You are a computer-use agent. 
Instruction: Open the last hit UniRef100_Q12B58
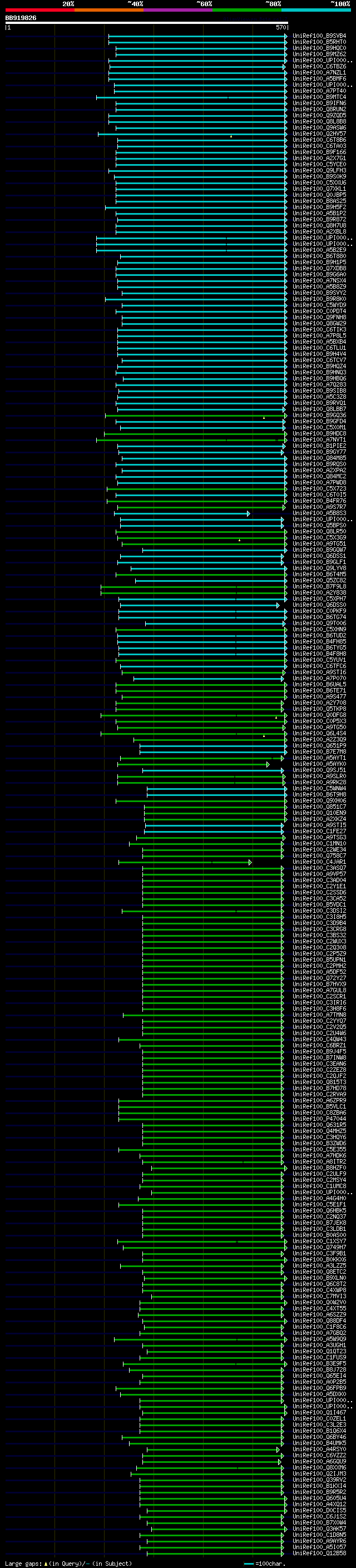[x=319, y=1553]
